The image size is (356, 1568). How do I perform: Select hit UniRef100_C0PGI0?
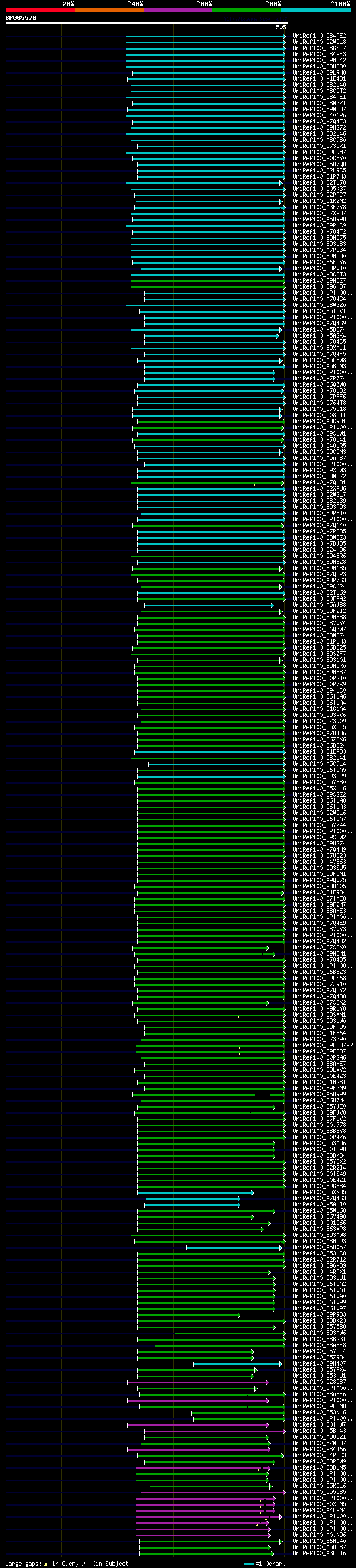[319, 678]
